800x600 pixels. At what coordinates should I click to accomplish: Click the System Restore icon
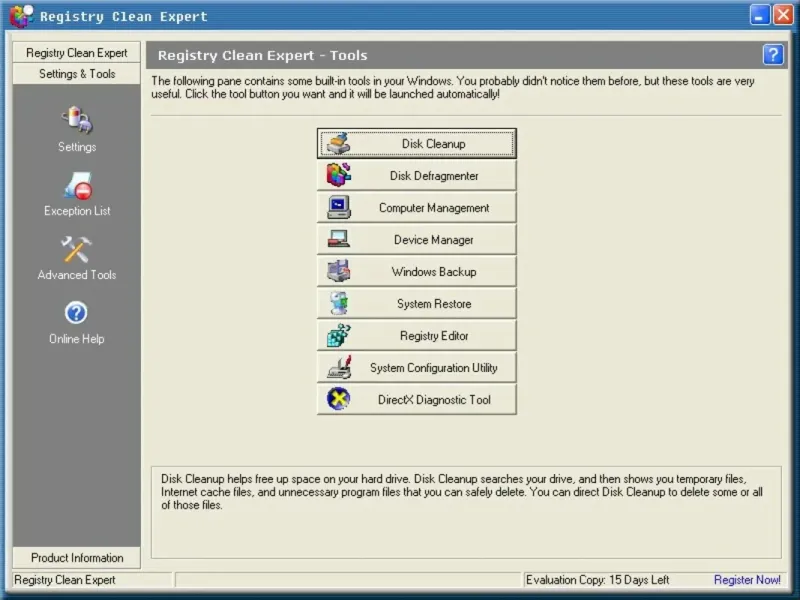coord(338,303)
